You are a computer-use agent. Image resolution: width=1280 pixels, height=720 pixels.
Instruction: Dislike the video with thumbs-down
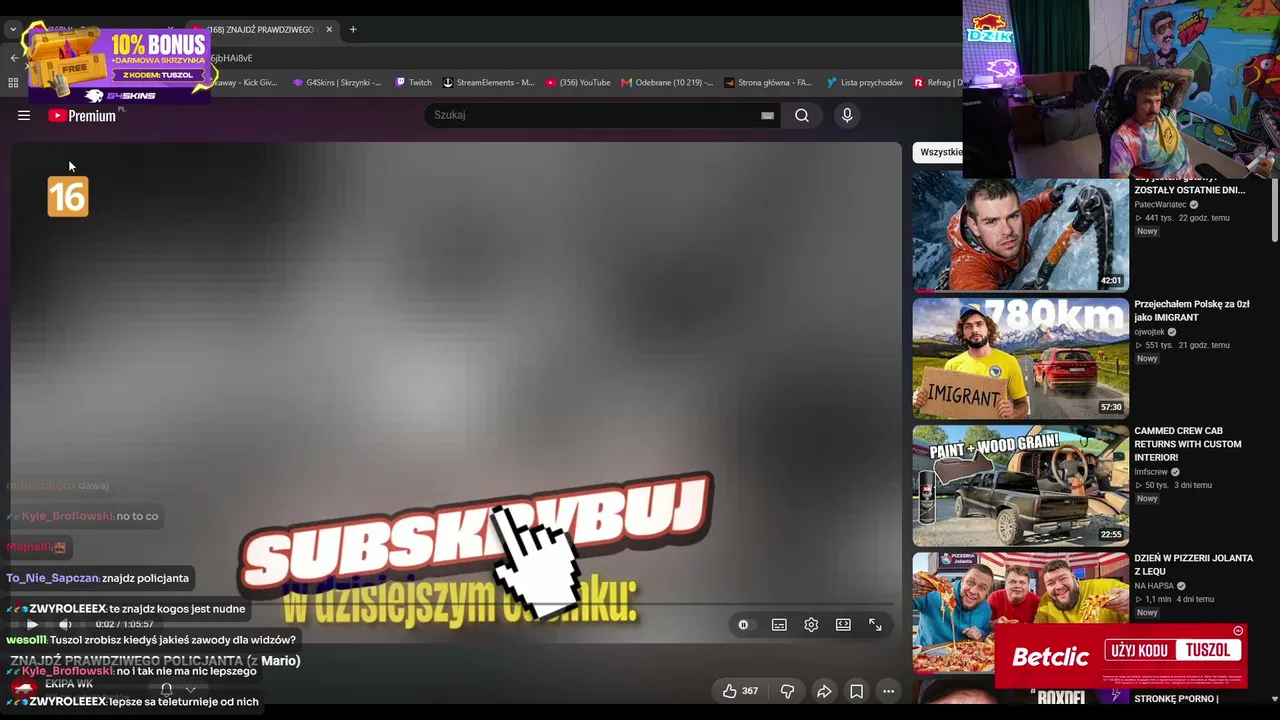point(787,691)
